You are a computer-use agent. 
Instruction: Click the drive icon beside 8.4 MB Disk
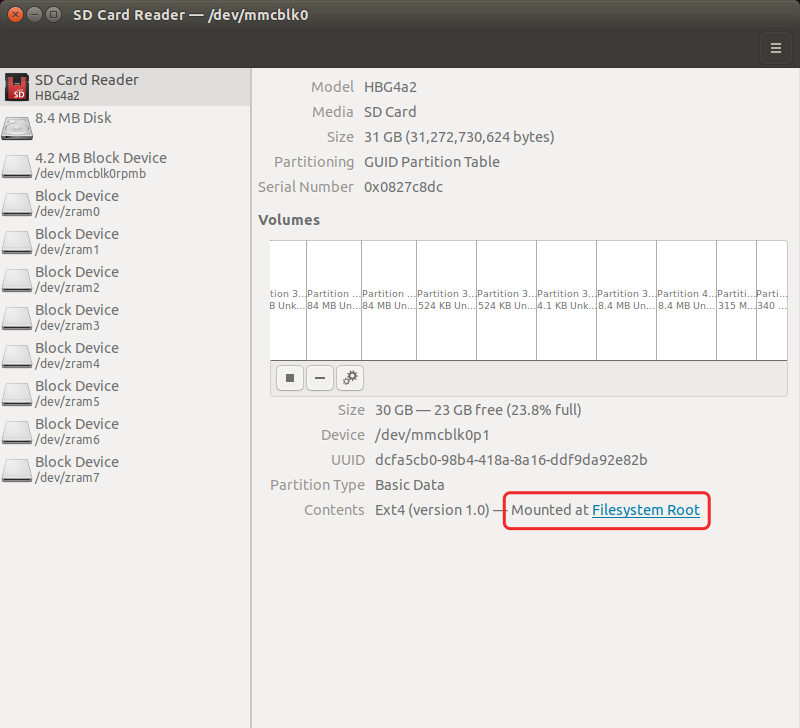pos(17,125)
